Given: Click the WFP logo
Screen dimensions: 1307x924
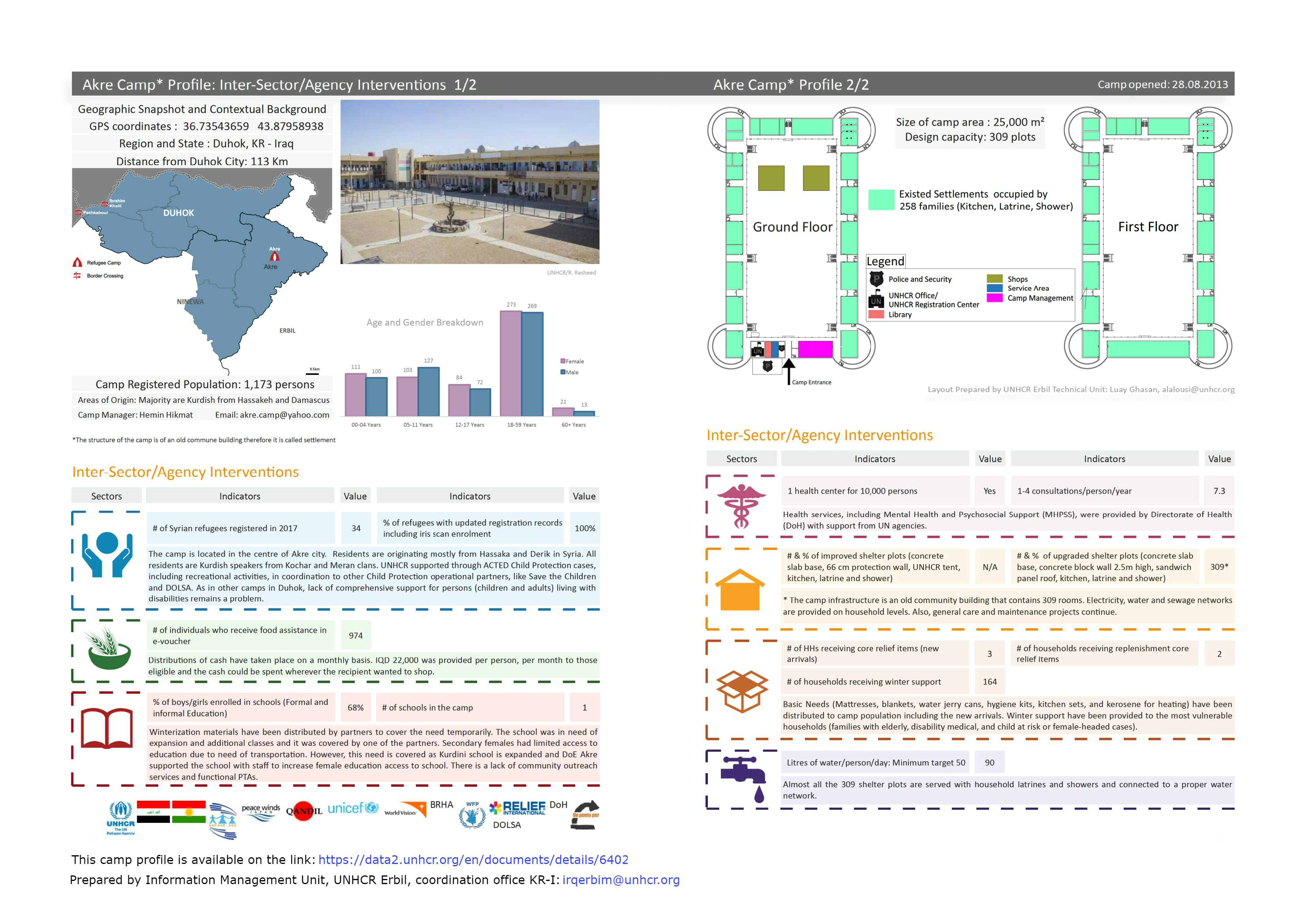Looking at the screenshot, I should point(472,815).
